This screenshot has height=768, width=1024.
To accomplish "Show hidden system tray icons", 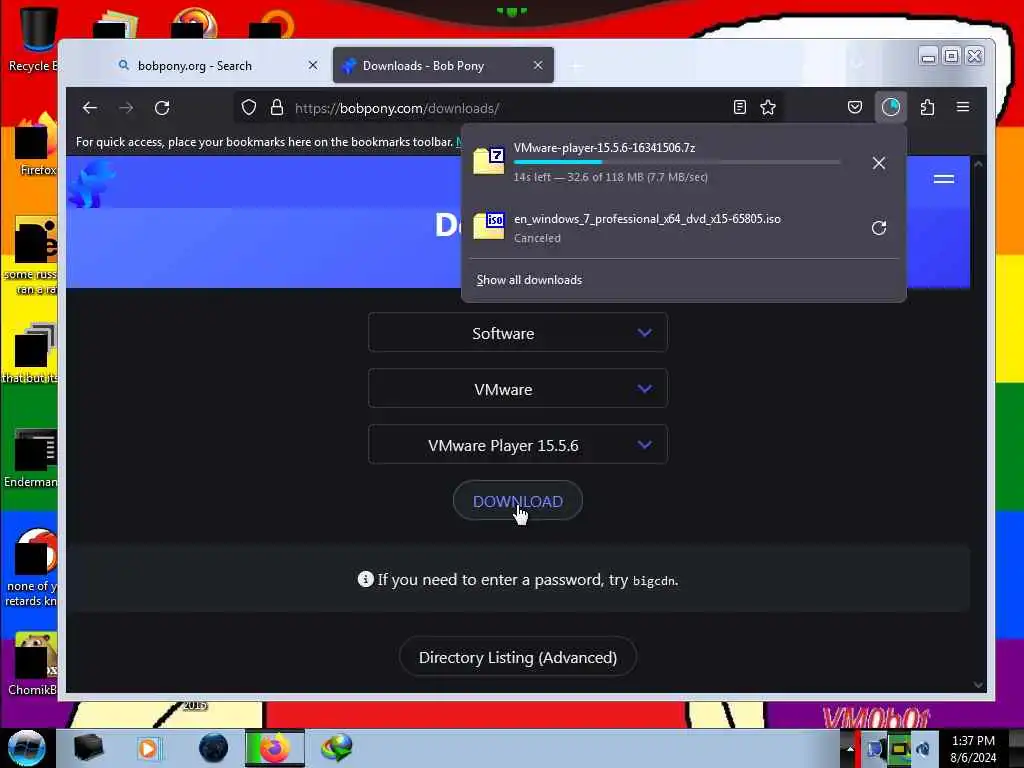I will point(849,748).
